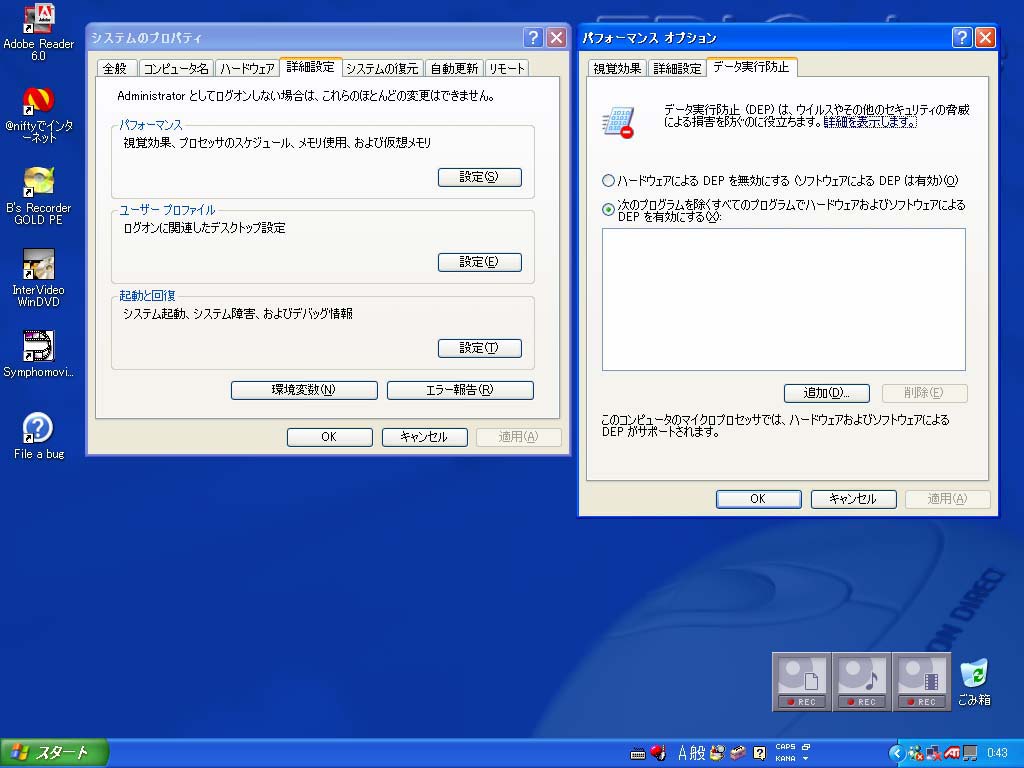Screen dimensions: 1024x768
Task: Launch the InterVideo WinDVD desktop icon
Action: [38, 265]
